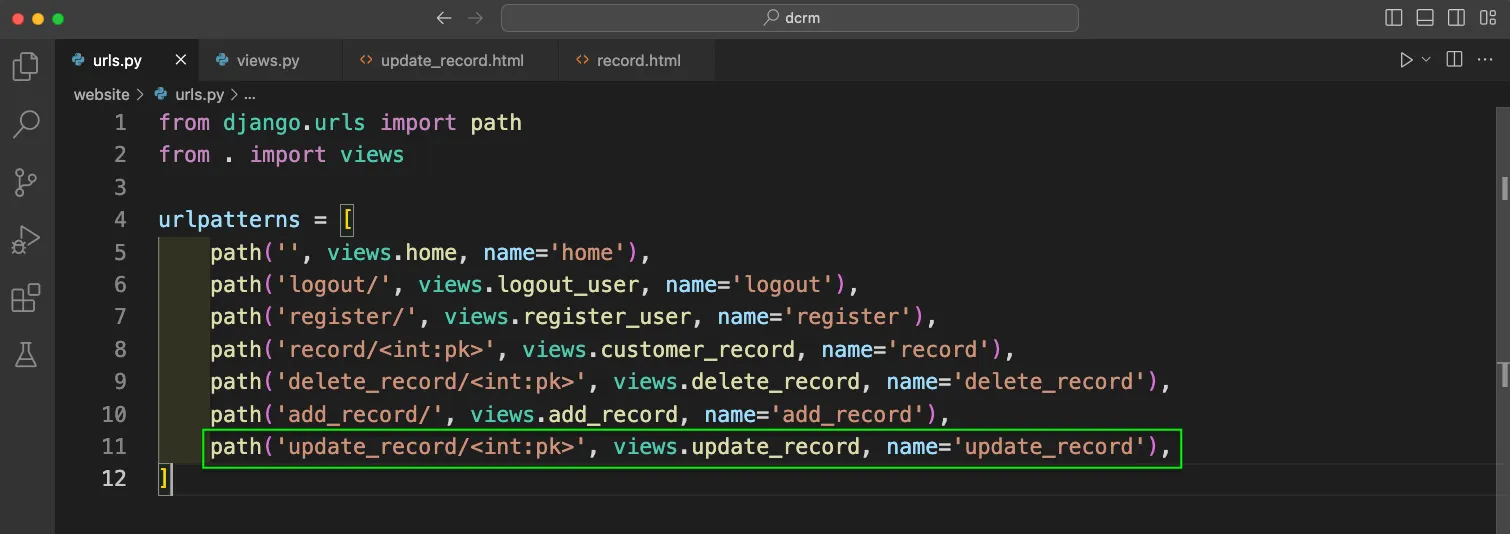Screen dimensions: 1510x534
Task: Click line number 1 in the gutter
Action: click(120, 123)
